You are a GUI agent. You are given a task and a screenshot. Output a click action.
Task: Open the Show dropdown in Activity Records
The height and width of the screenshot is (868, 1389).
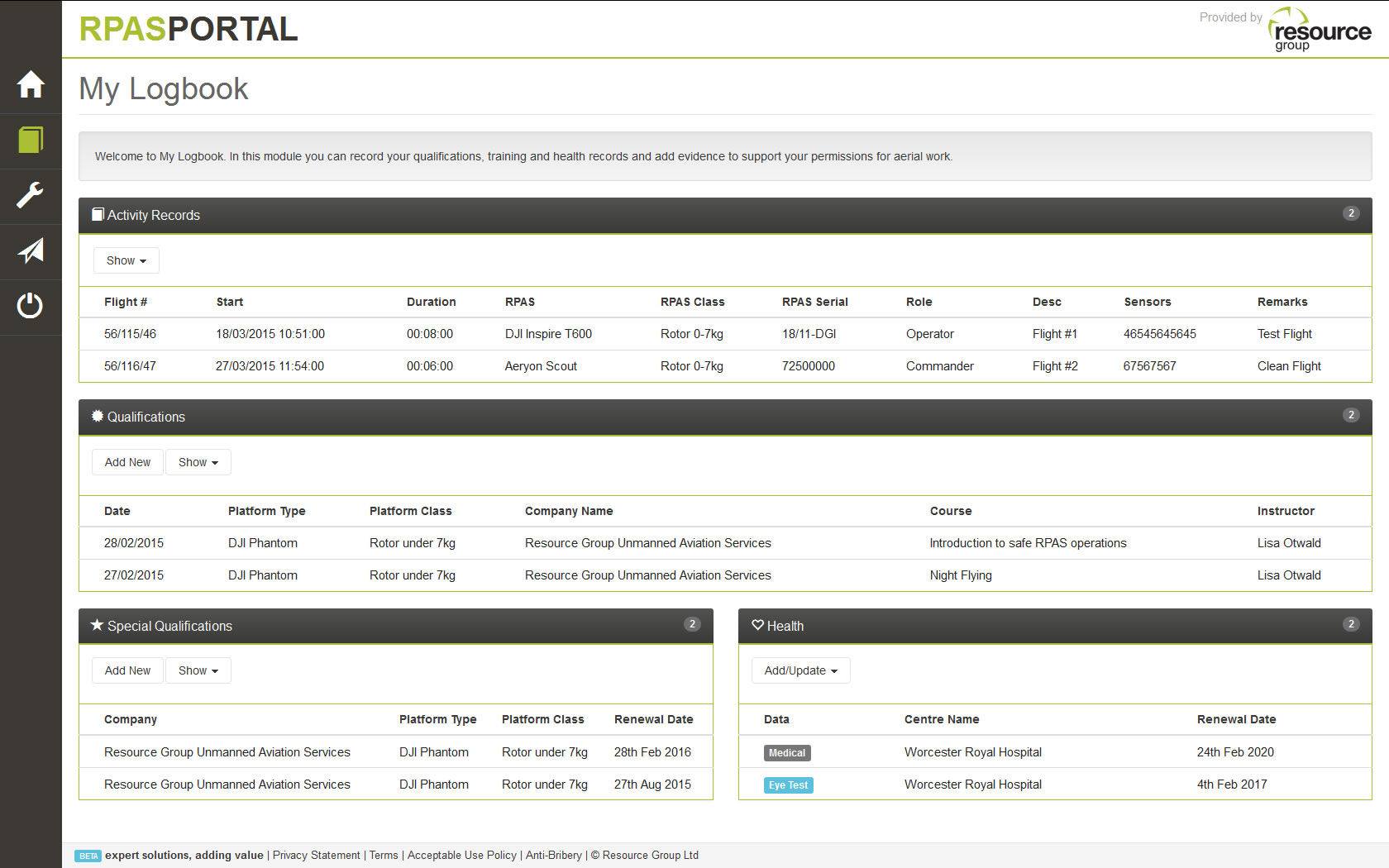[126, 260]
